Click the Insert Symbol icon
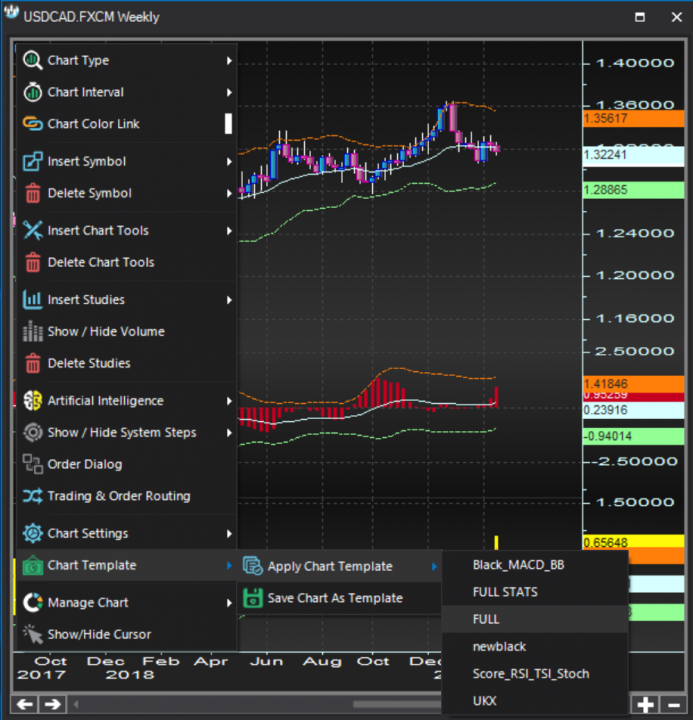Screen dimensions: 693x720 click(33, 161)
